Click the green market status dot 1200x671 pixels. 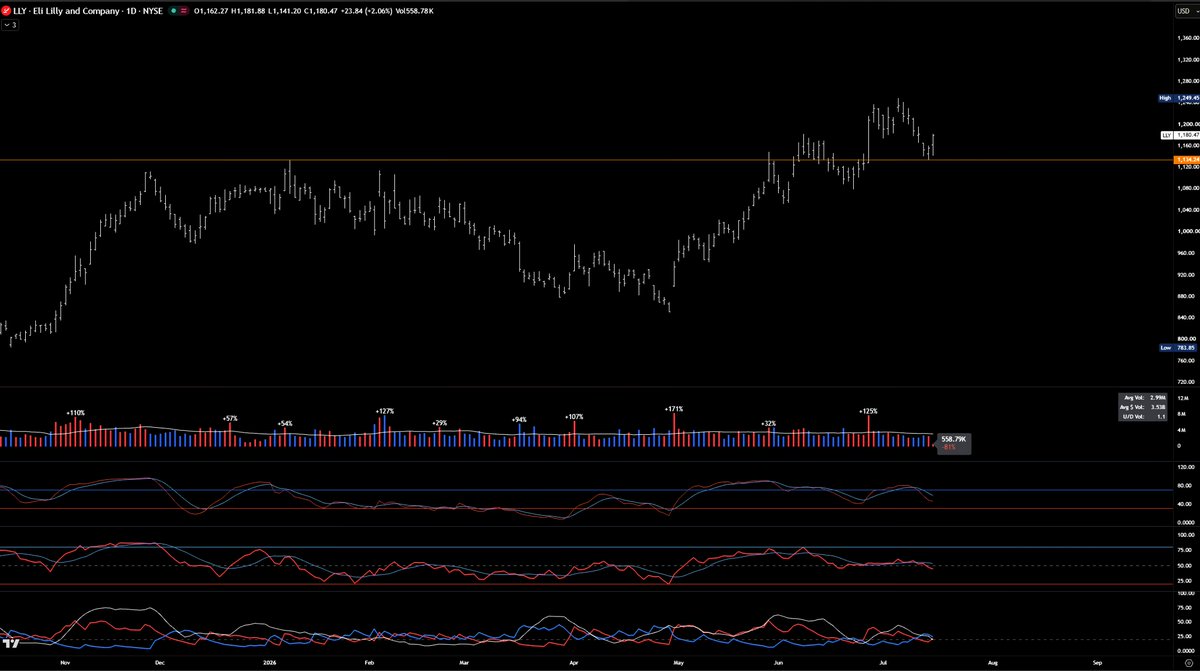tap(173, 11)
